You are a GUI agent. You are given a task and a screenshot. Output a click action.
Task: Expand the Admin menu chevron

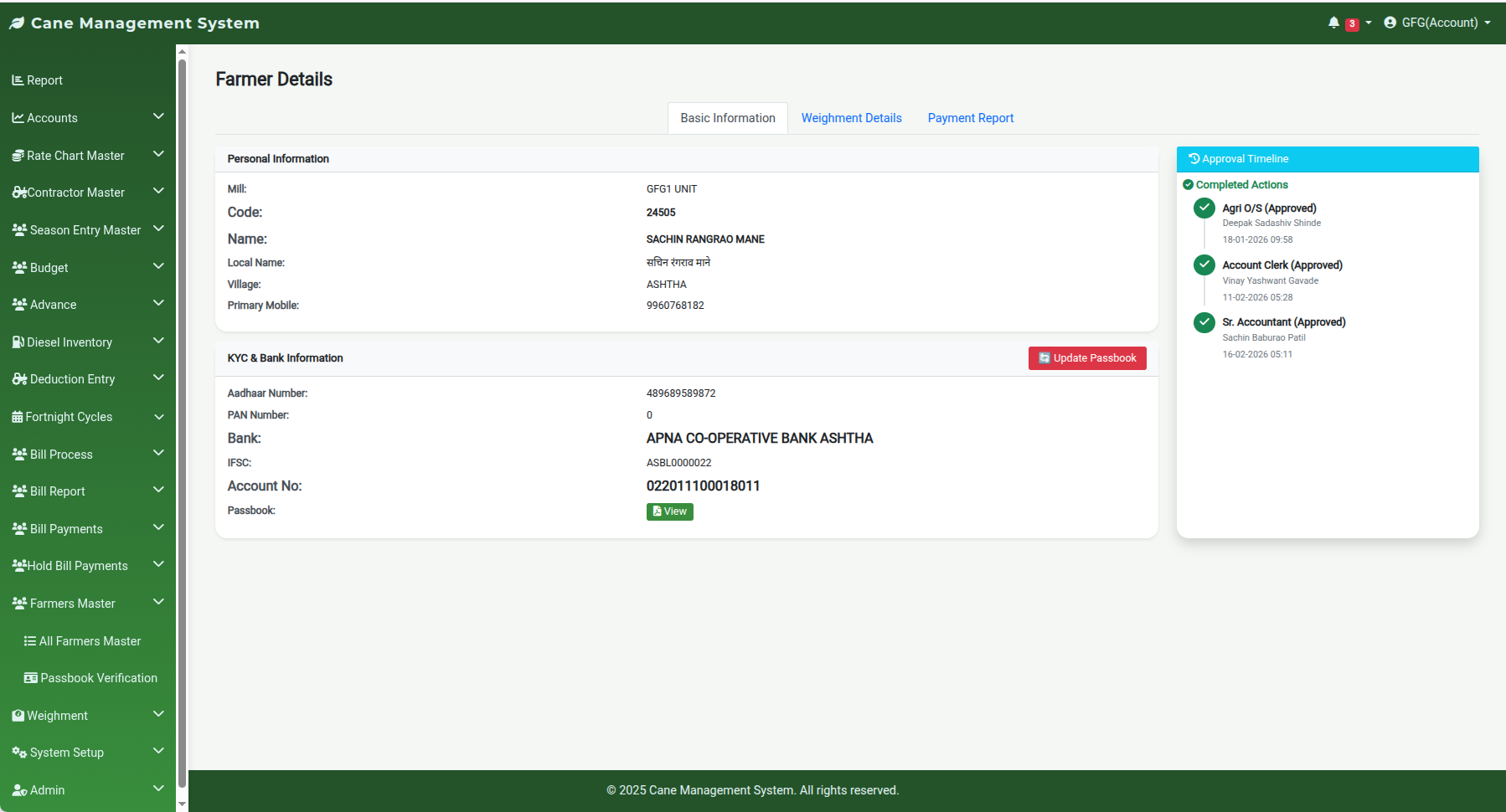pos(158,789)
